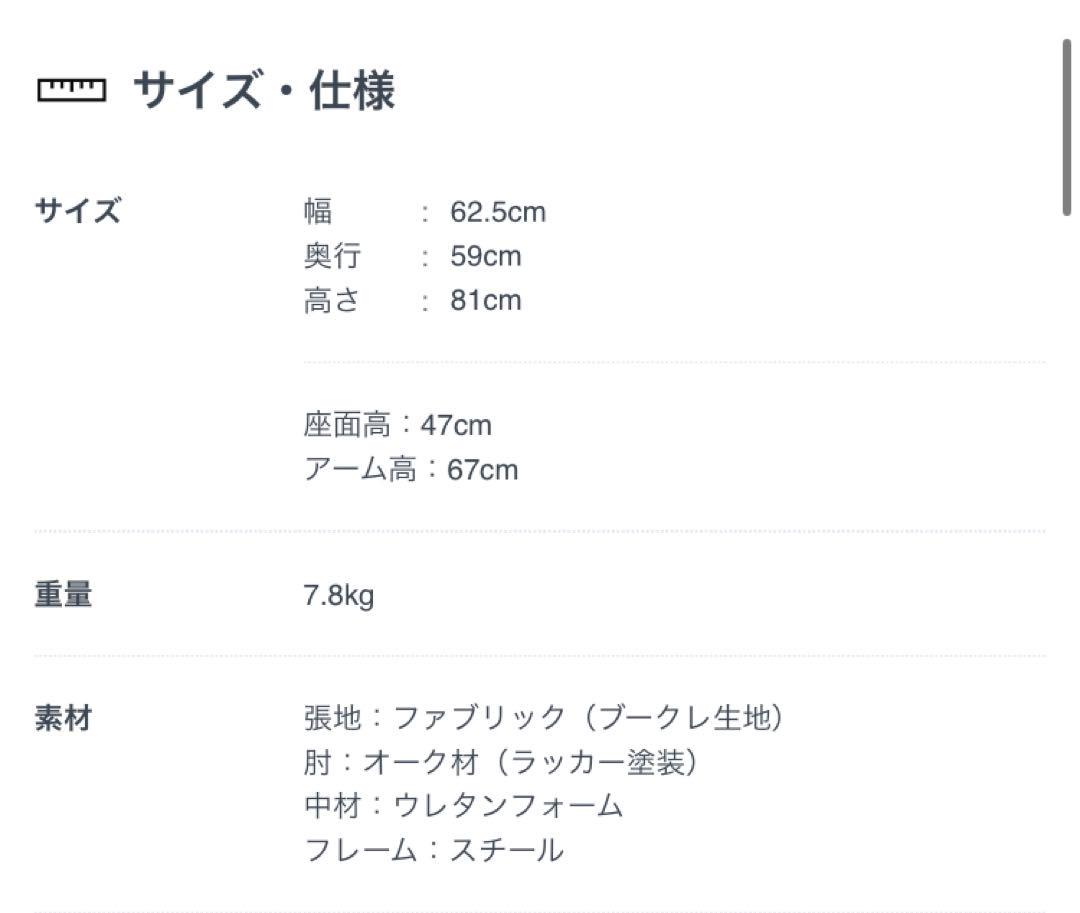Viewport: 1080px width, 913px height.
Task: Click the 奥行 depth label
Action: click(x=333, y=256)
